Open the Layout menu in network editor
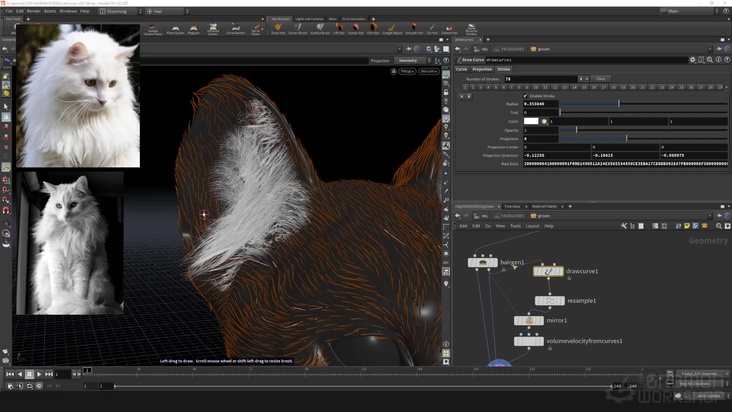The width and height of the screenshot is (732, 412). (x=532, y=226)
